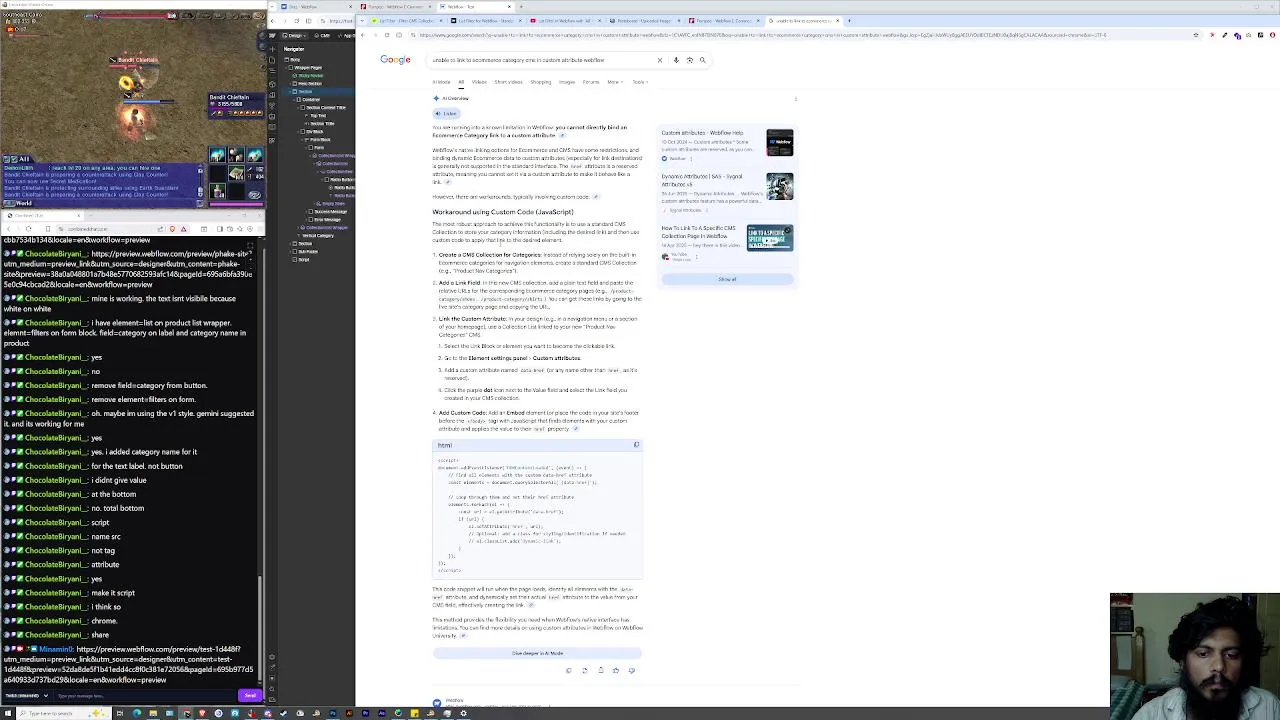Click Show all sources button

click(727, 279)
